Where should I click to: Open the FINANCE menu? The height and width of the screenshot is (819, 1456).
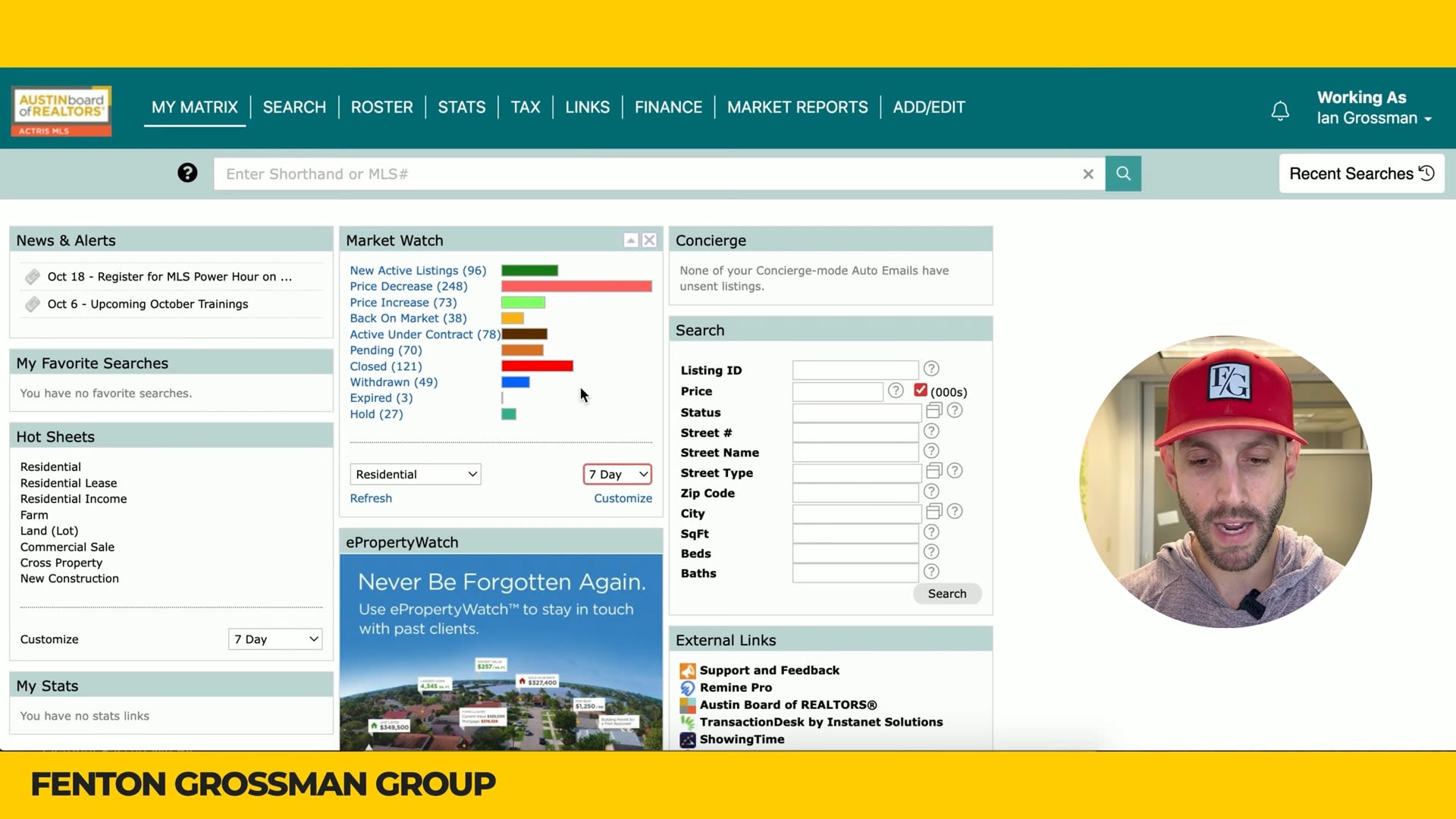[x=668, y=107]
